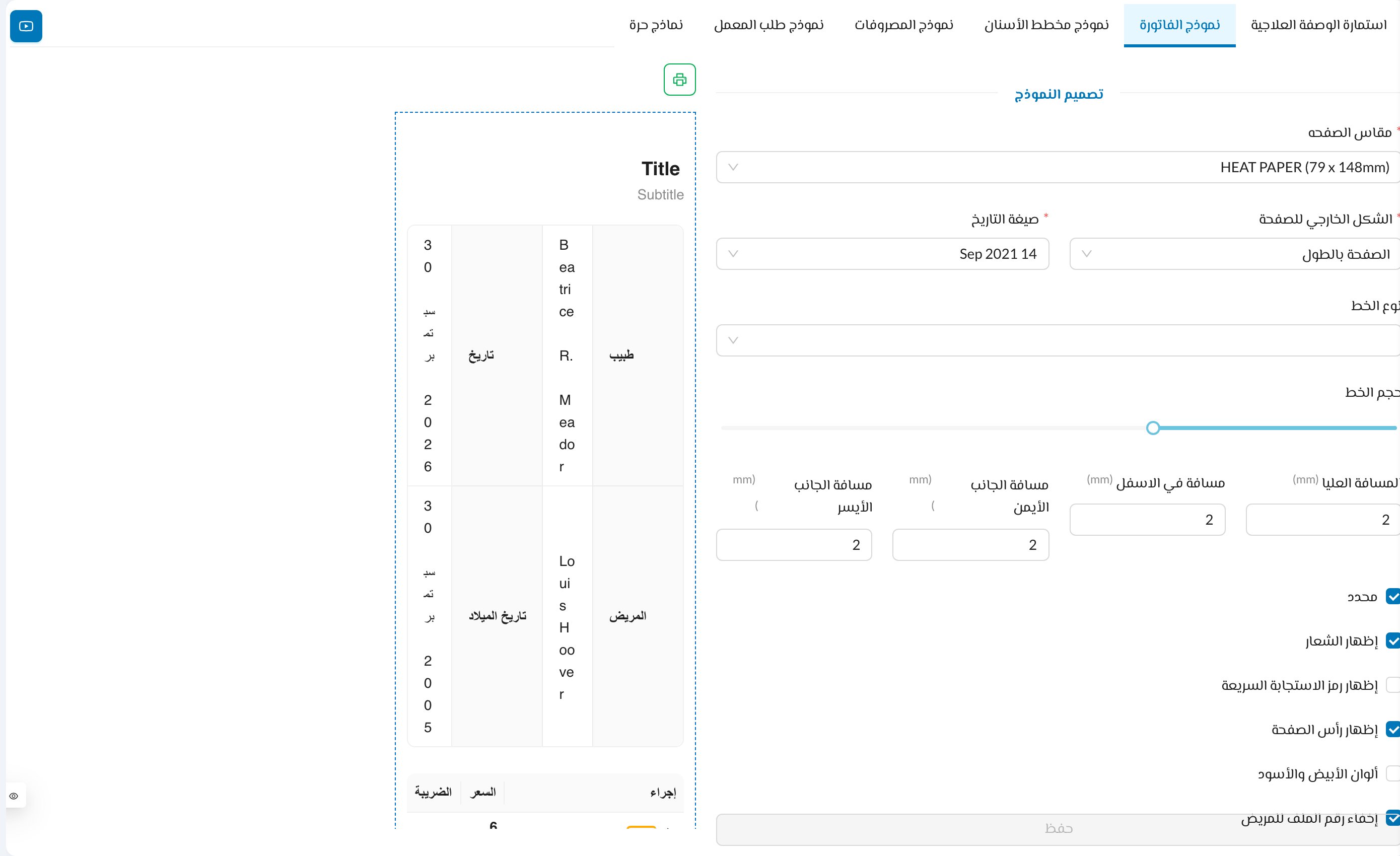Viewport: 1400px width, 856px height.
Task: Click the الضريبة column header in preview
Action: pos(433,792)
